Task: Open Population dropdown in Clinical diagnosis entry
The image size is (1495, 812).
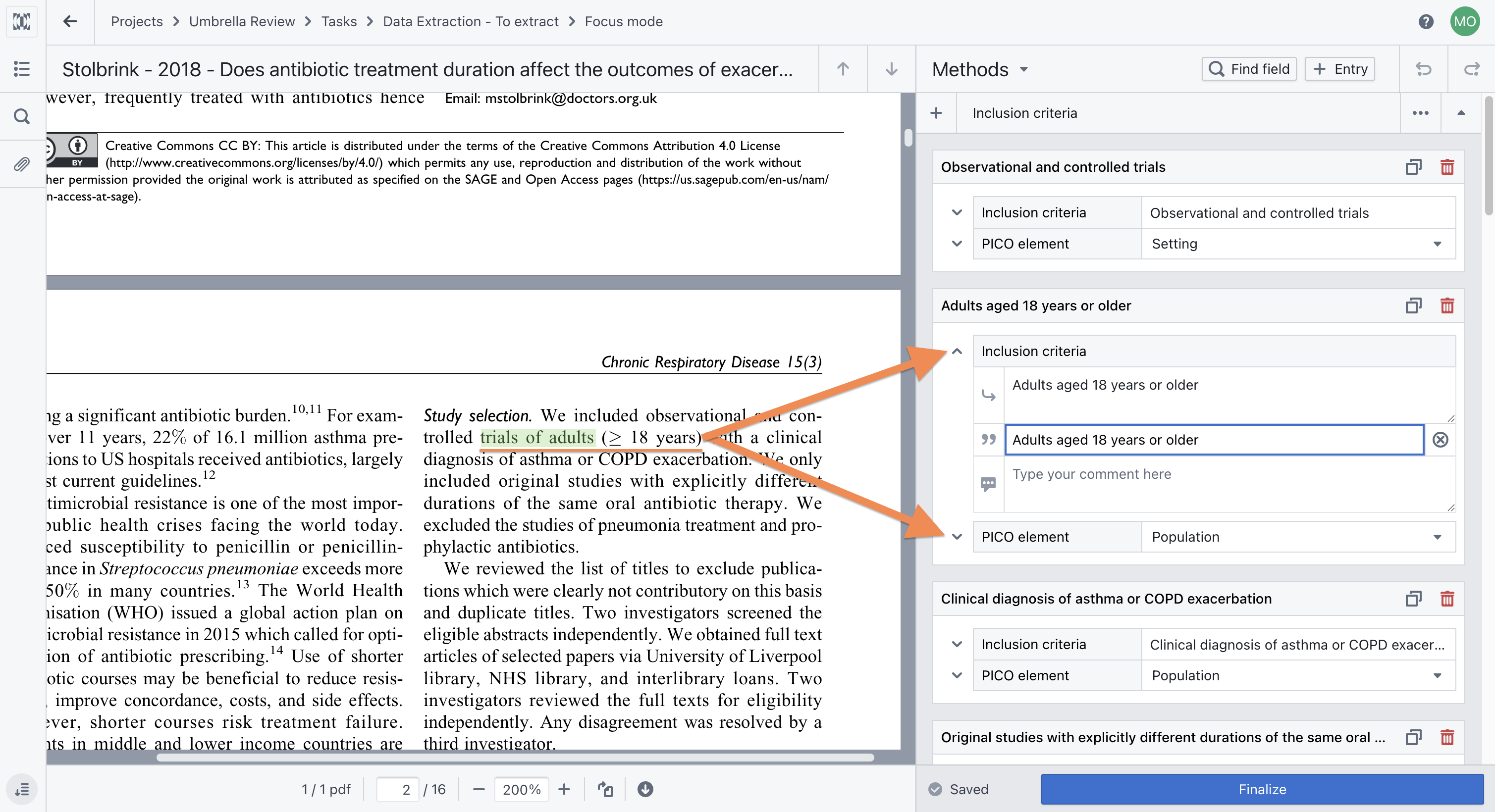Action: point(1298,675)
